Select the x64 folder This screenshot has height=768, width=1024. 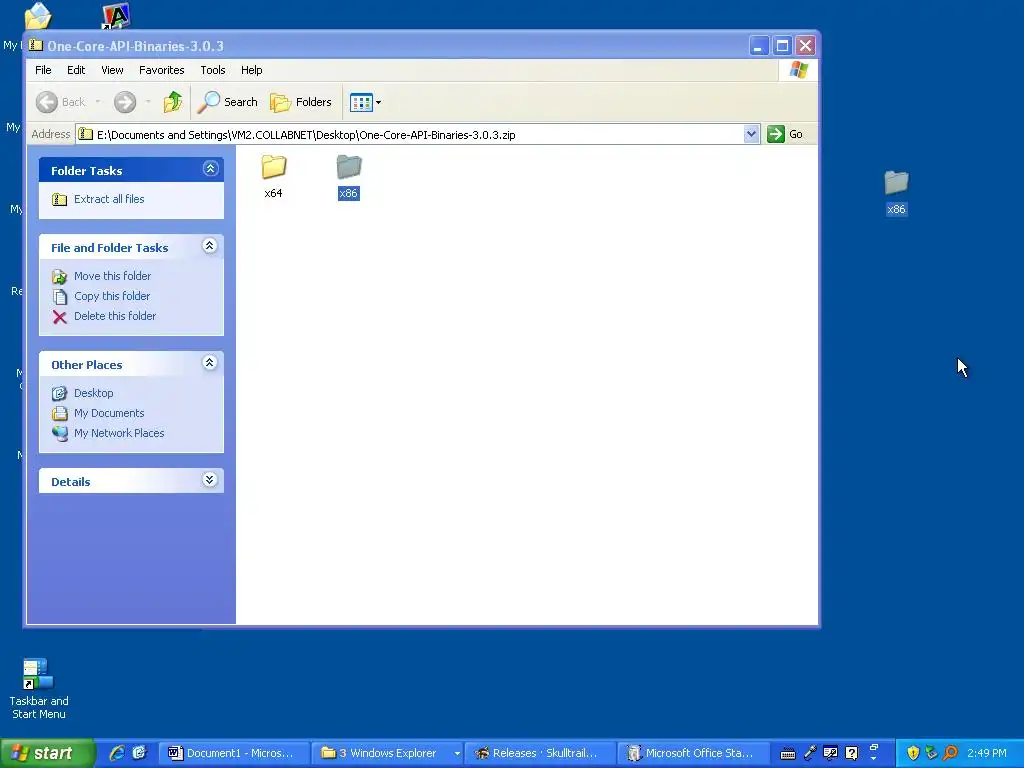pyautogui.click(x=274, y=176)
